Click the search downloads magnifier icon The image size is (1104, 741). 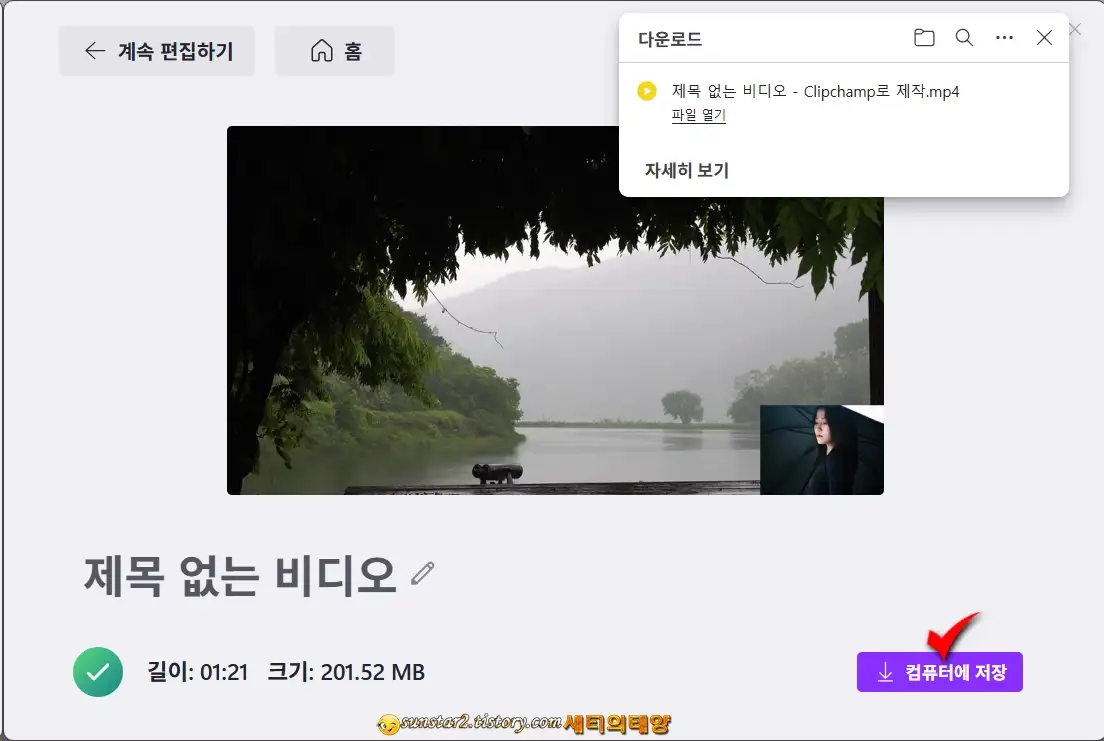click(964, 37)
